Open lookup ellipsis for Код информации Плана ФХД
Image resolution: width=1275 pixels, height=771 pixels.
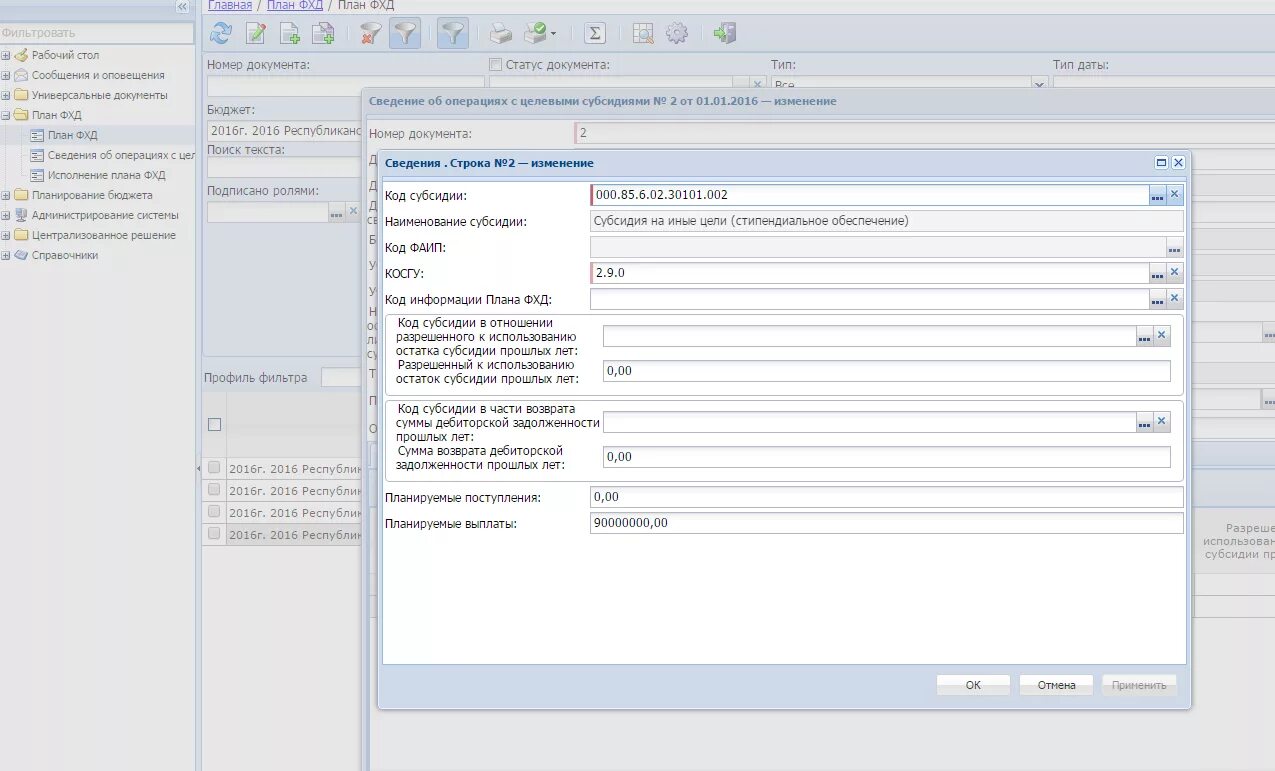[1157, 299]
